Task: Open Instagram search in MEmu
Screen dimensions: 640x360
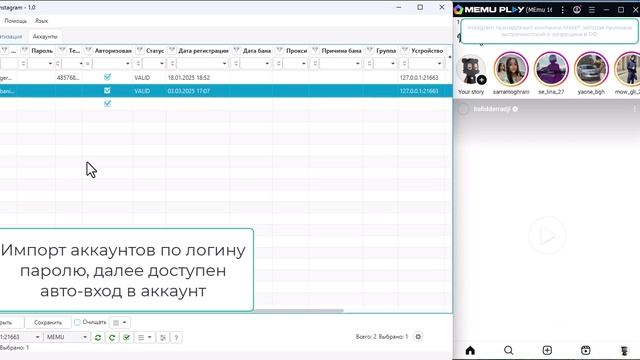Action: [509, 350]
